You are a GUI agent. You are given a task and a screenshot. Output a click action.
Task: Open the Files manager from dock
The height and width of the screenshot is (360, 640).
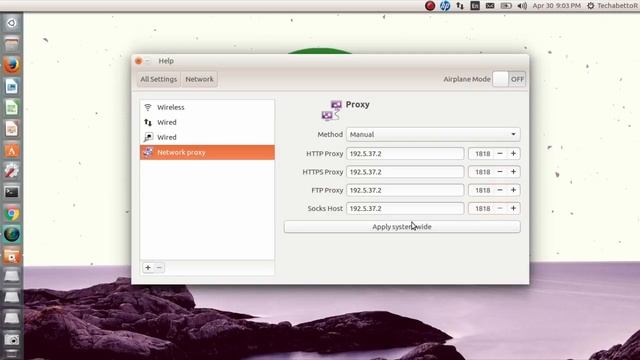tap(11, 44)
